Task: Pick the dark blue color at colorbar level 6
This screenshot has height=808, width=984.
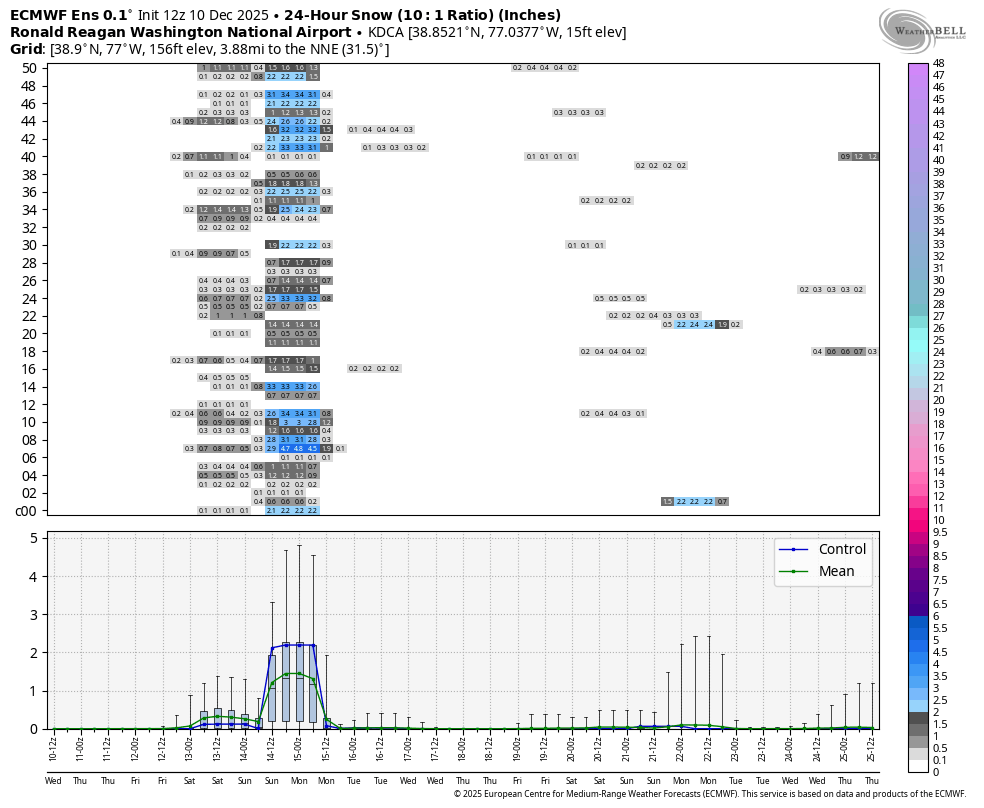Action: click(x=919, y=616)
